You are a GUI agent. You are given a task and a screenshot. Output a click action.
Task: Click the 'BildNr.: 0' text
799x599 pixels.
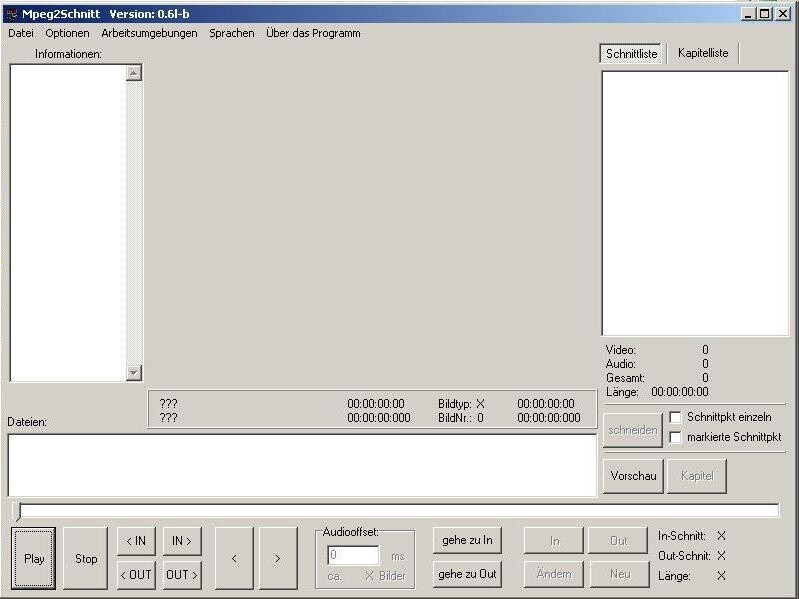[461, 418]
